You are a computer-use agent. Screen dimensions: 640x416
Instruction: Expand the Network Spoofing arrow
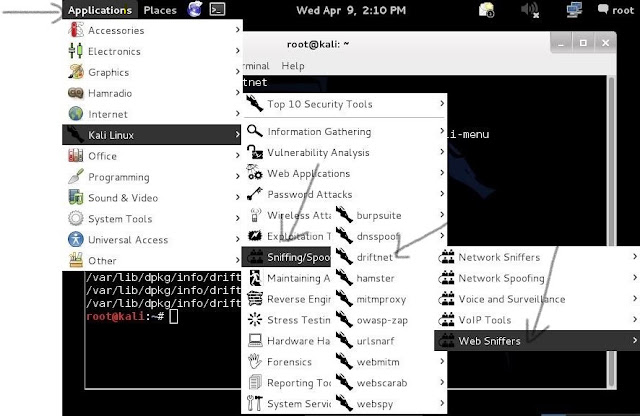[635, 278]
